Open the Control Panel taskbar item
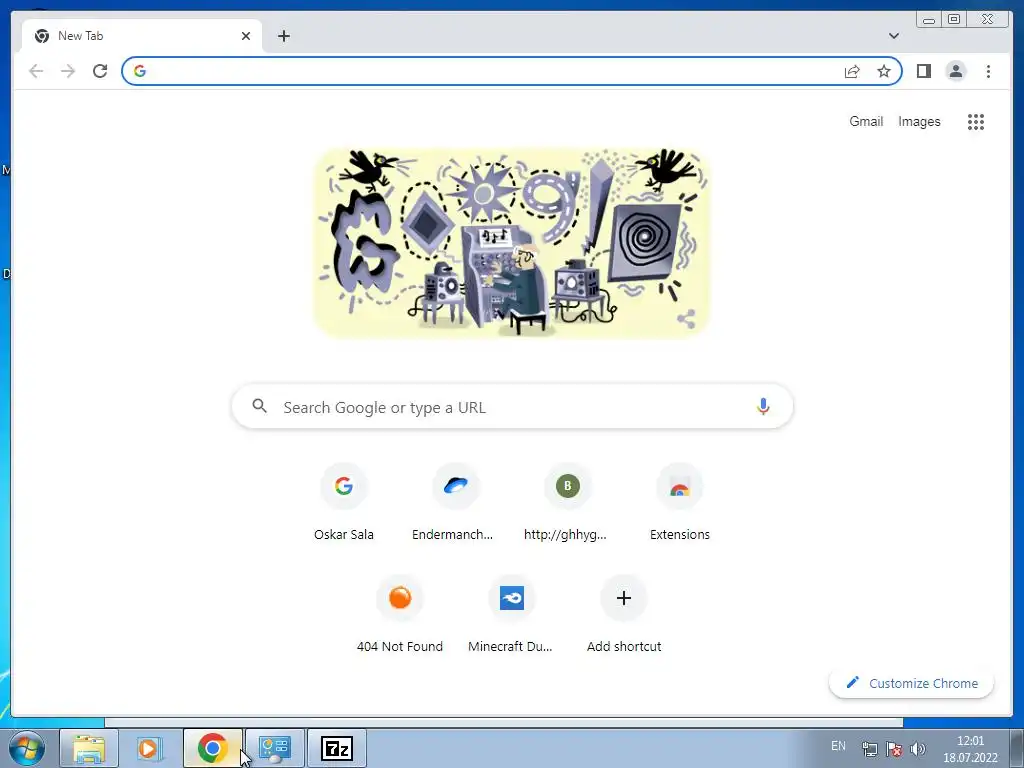 click(274, 748)
